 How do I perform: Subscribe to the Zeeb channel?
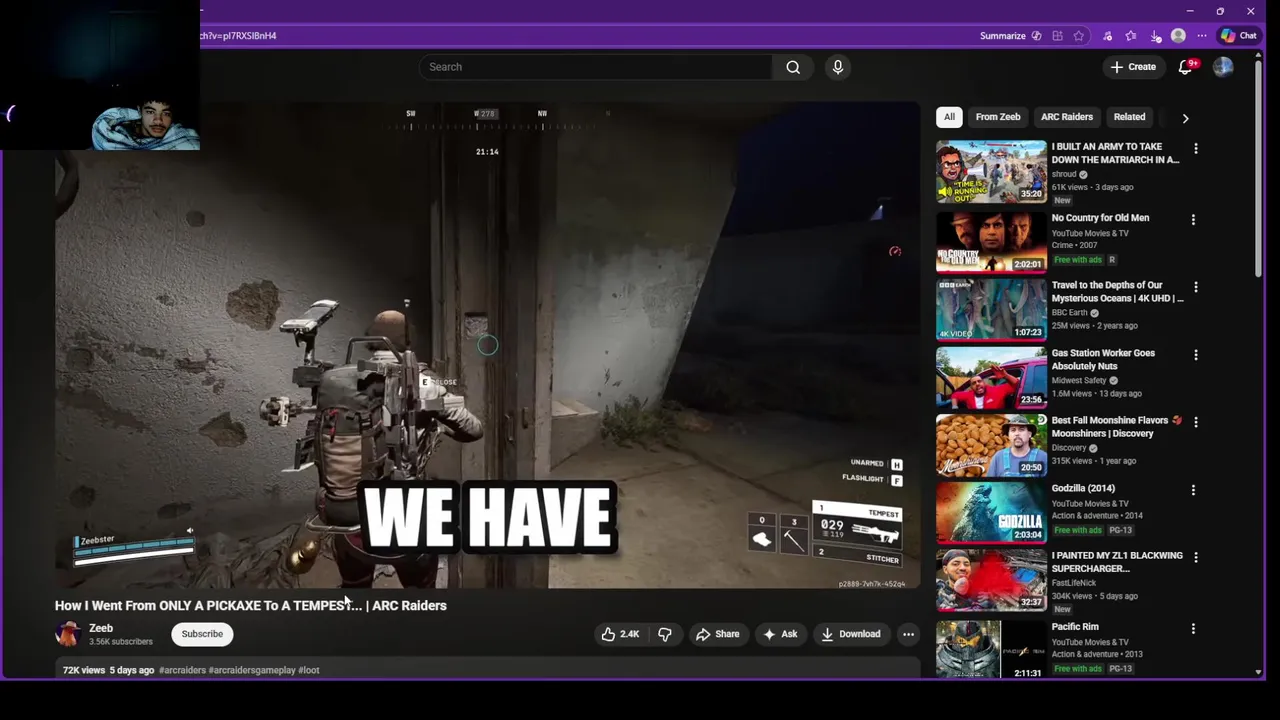point(202,634)
